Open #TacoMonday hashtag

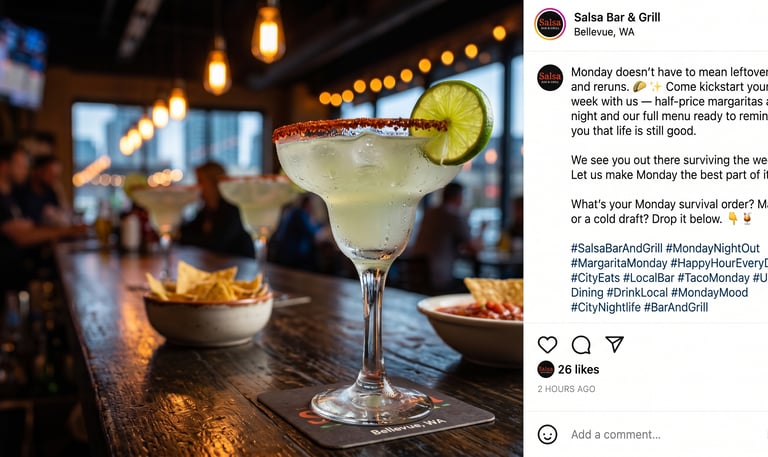[x=713, y=278]
